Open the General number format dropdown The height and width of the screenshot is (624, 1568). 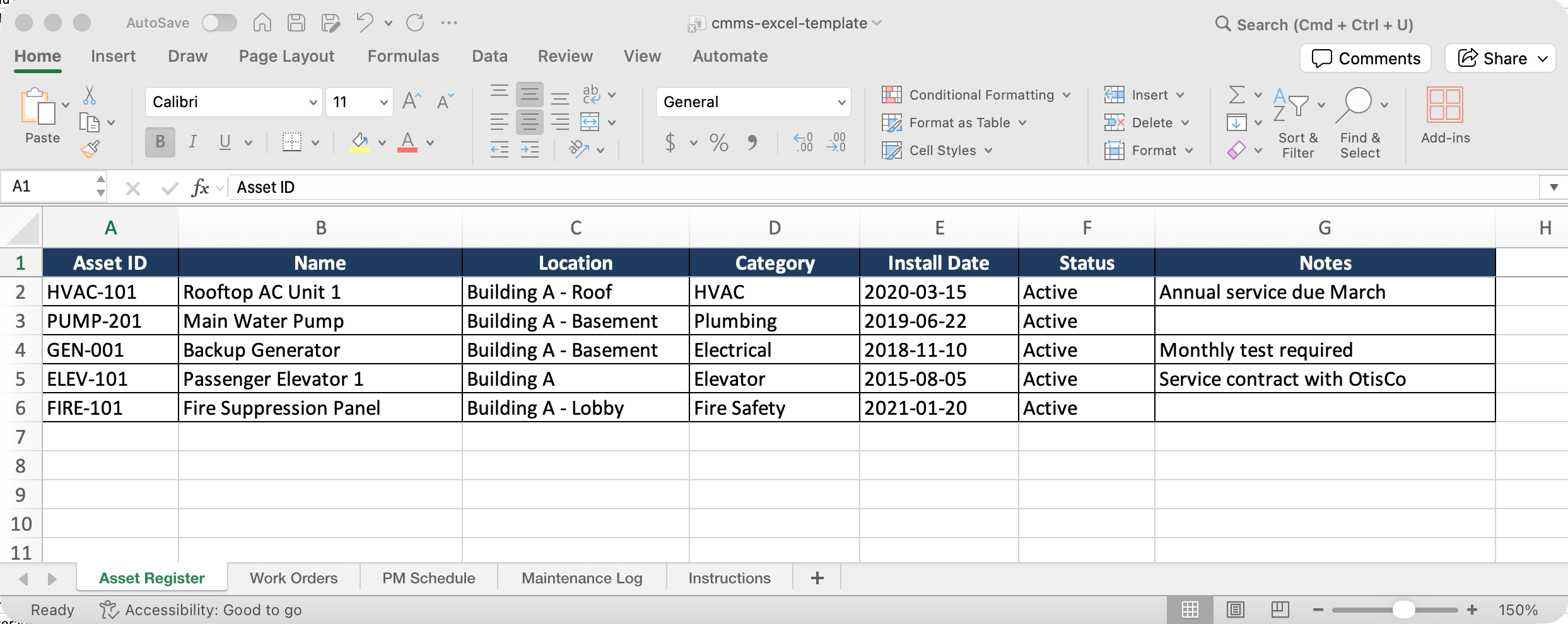pos(842,101)
